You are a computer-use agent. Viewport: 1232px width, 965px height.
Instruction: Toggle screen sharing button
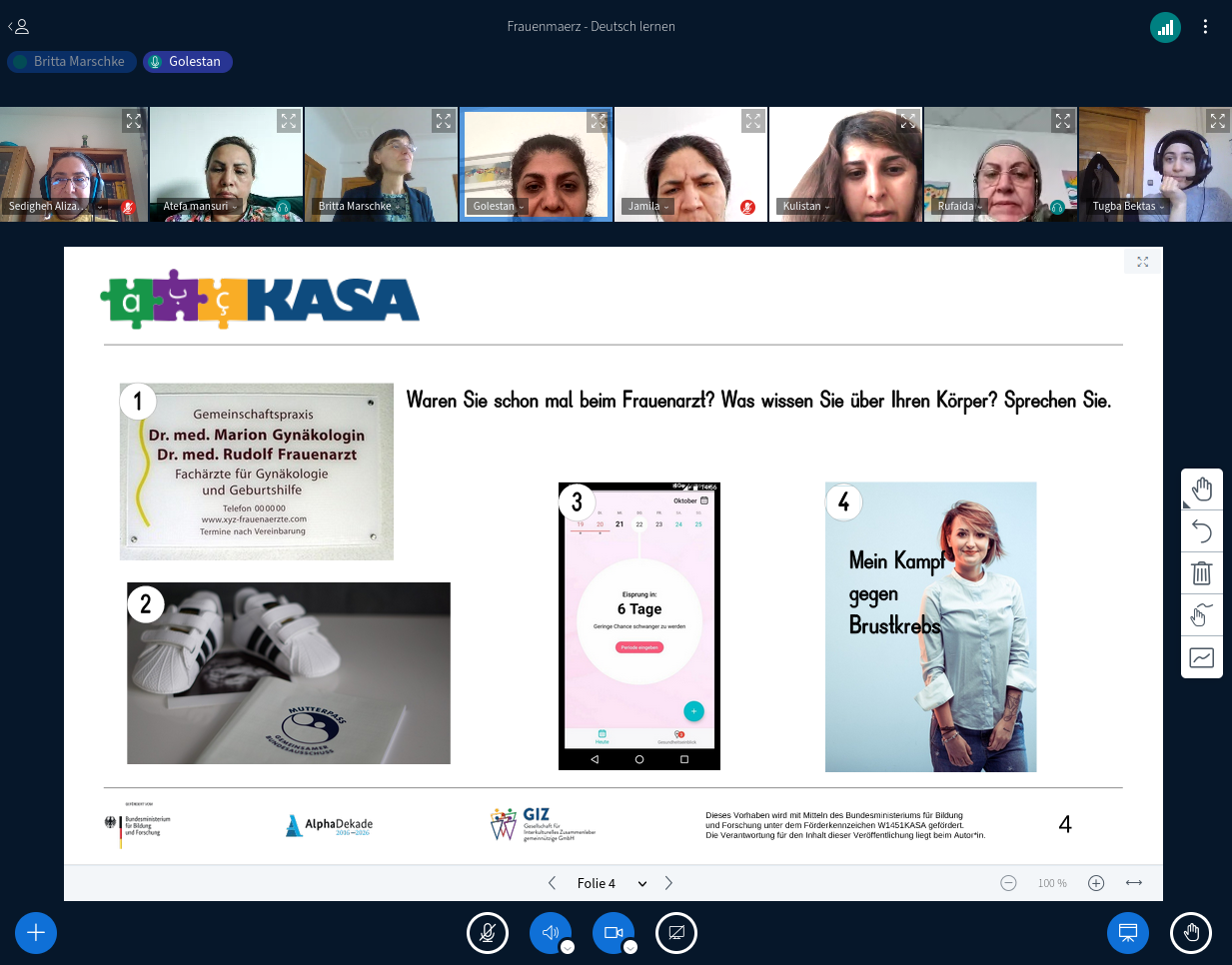click(676, 933)
